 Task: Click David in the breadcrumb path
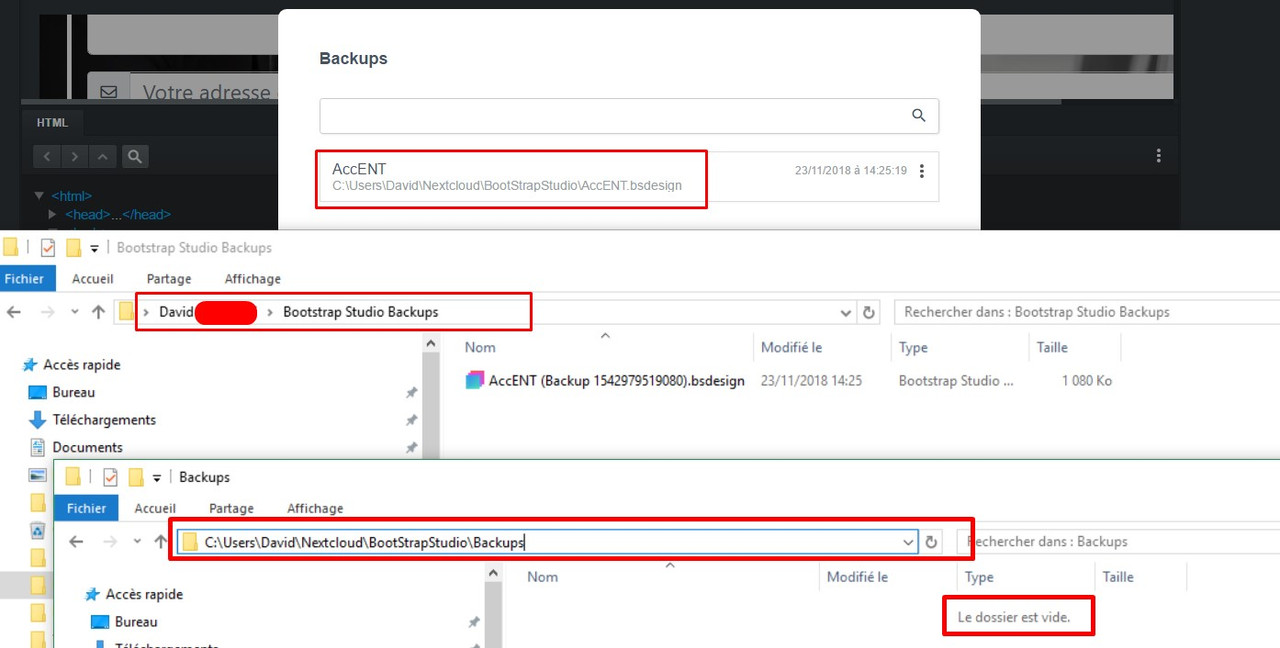[x=176, y=312]
